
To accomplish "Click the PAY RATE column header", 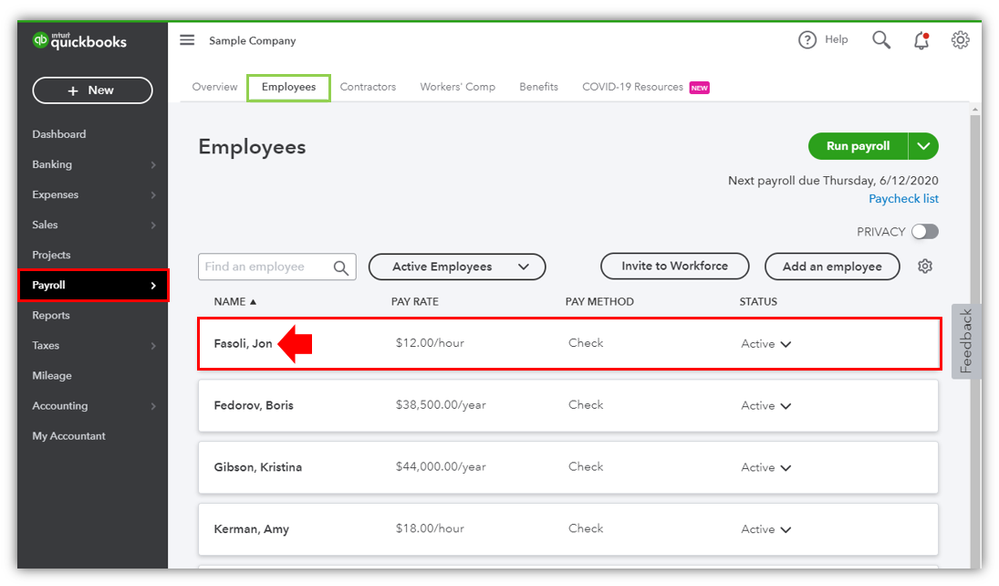I will click(415, 302).
